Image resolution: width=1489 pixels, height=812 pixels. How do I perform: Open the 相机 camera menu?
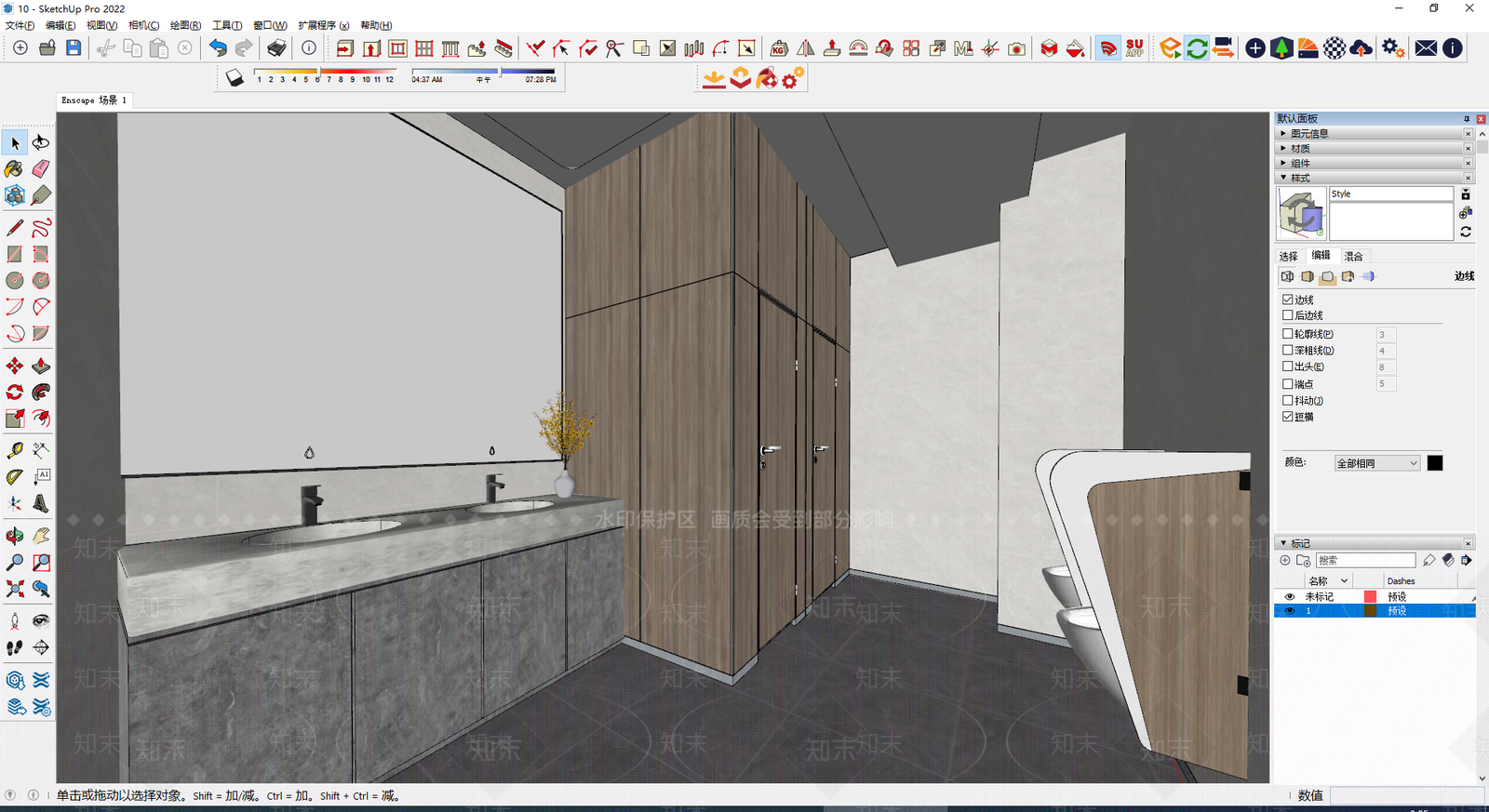click(x=143, y=25)
